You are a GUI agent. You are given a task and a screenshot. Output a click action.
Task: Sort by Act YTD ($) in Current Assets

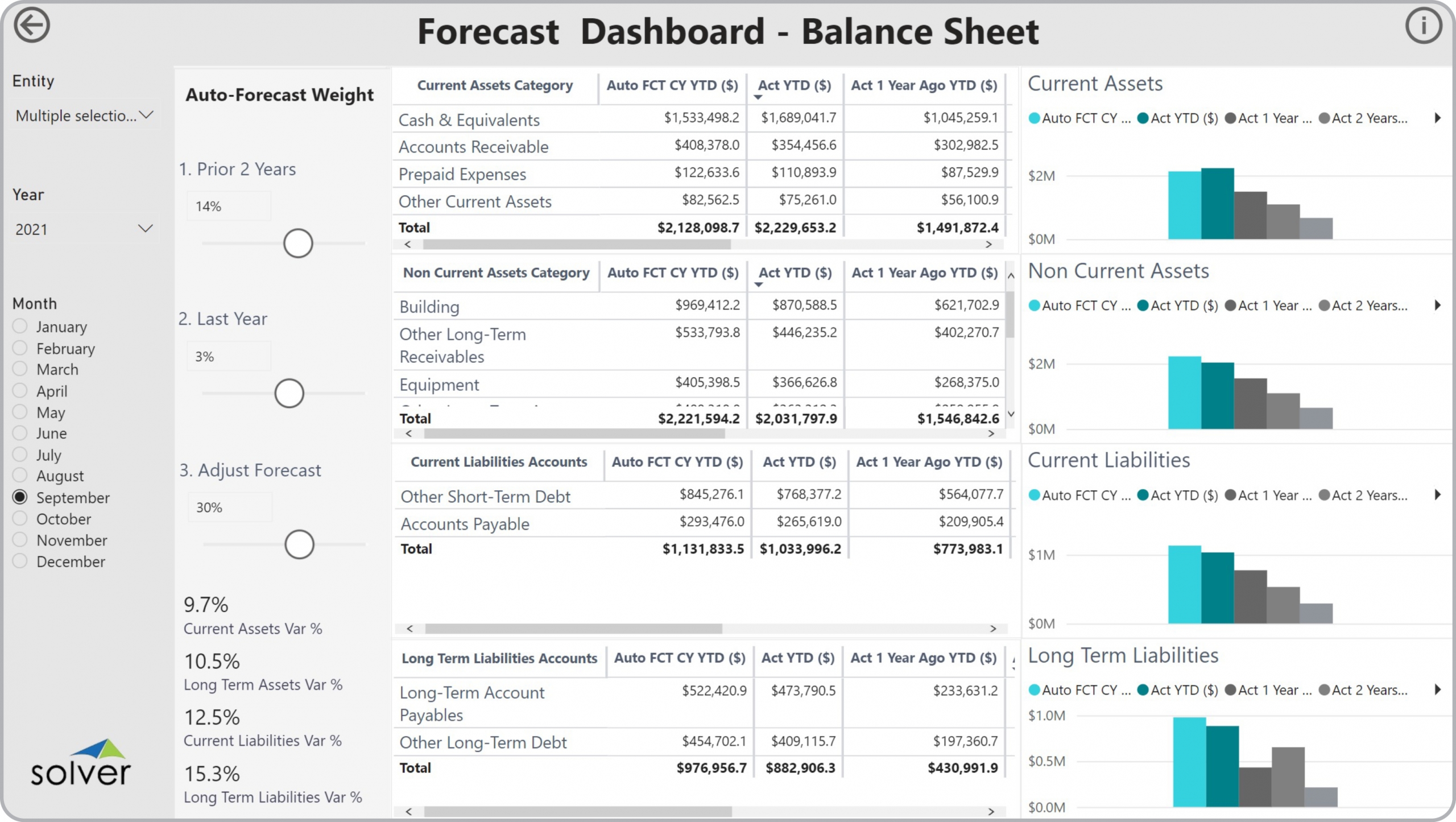coord(794,85)
